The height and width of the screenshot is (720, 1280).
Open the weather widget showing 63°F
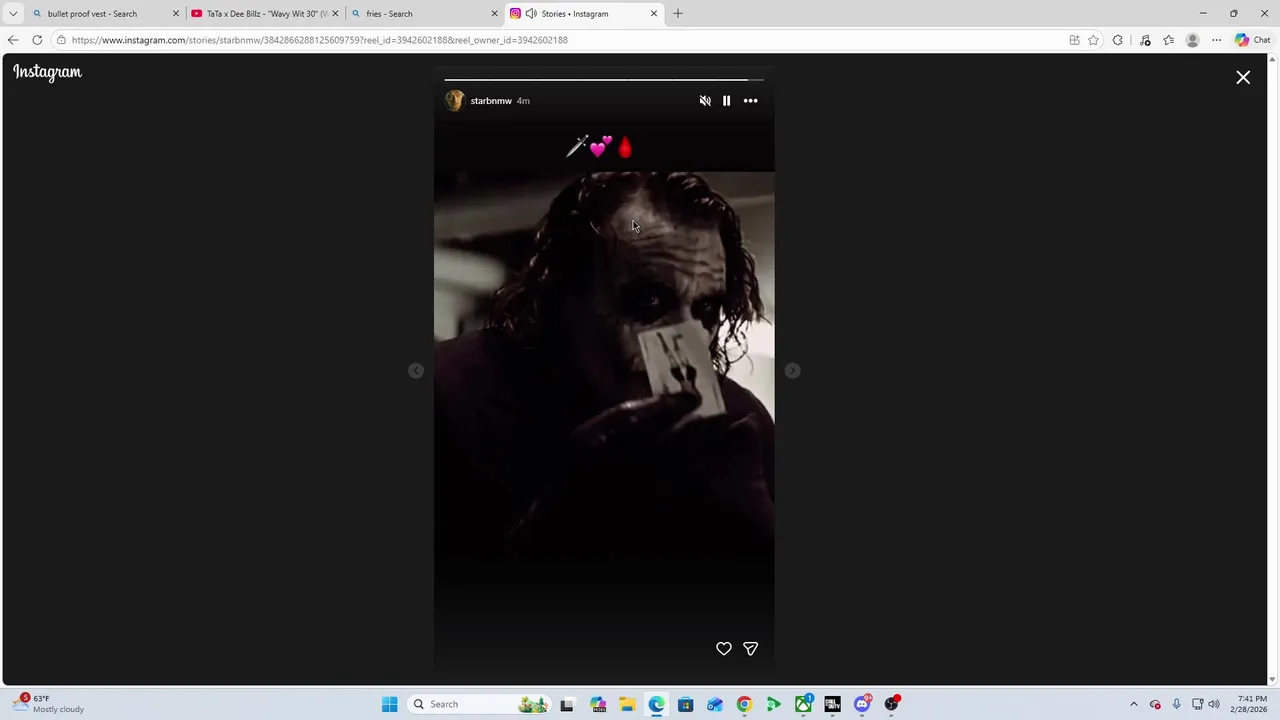(x=50, y=704)
